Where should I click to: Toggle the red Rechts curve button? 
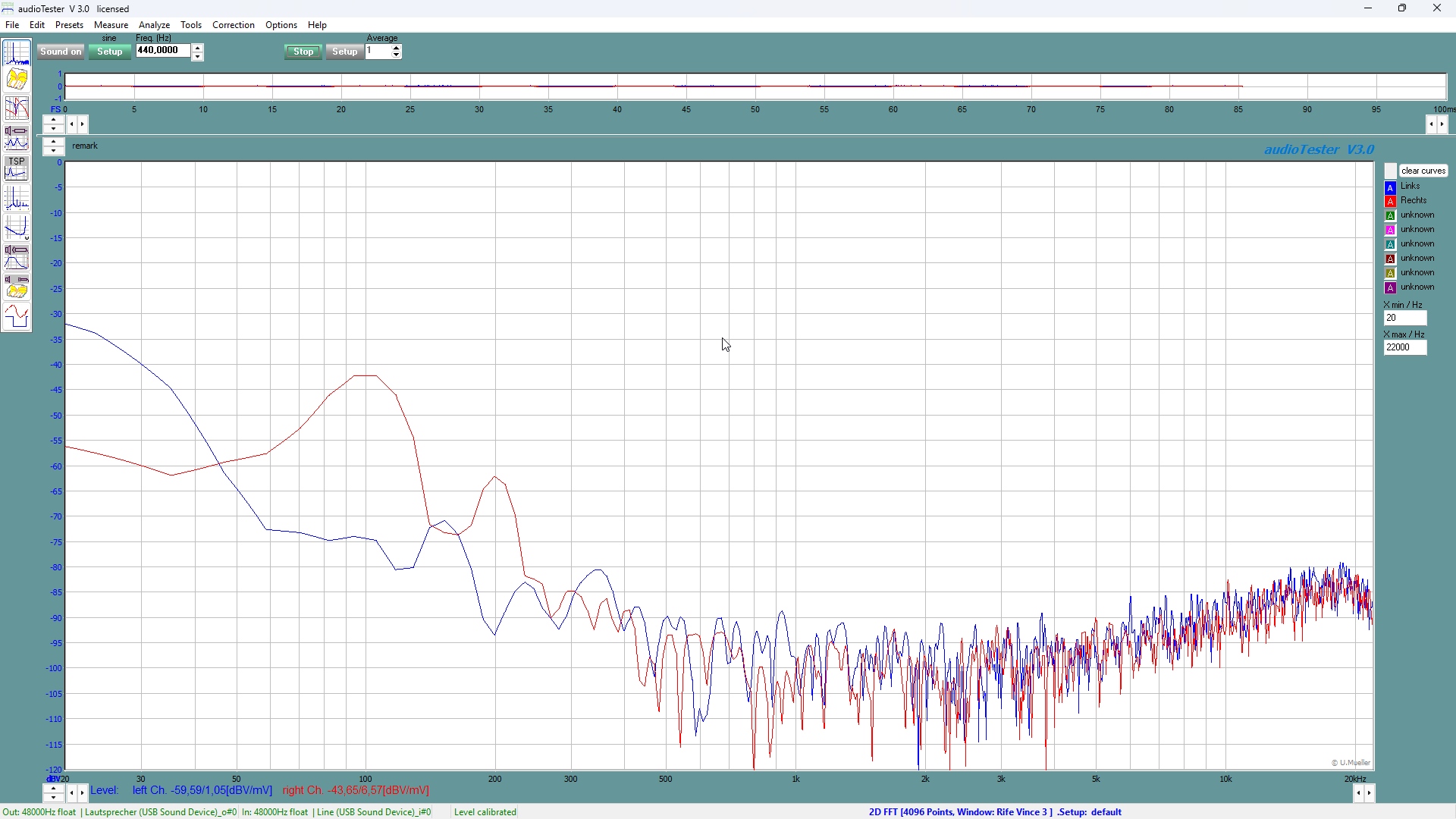(x=1390, y=202)
